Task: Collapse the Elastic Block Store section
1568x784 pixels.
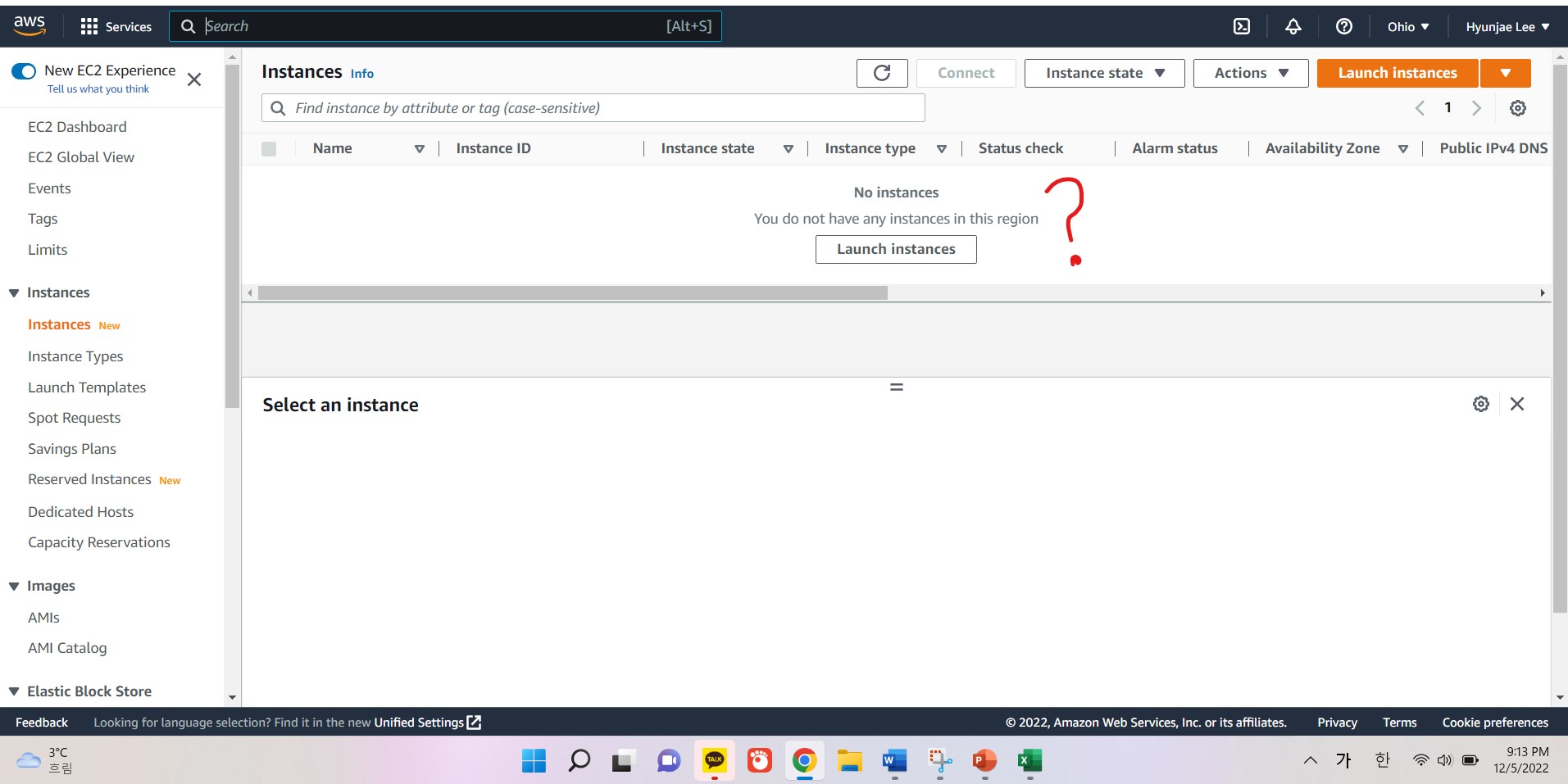Action: [x=14, y=691]
